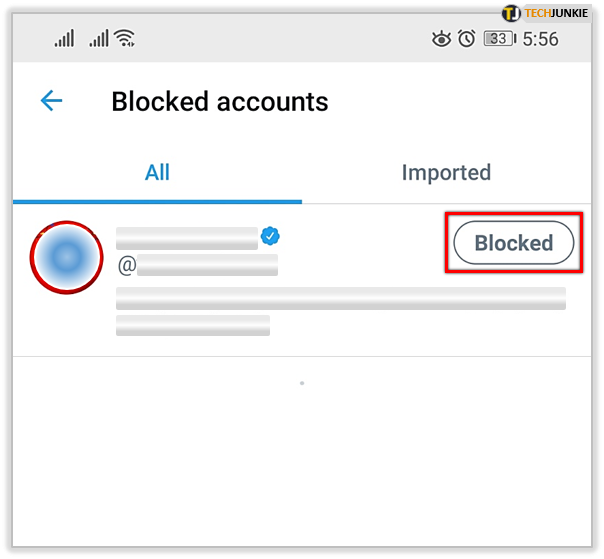Tap the alarm clock status icon
The height and width of the screenshot is (559, 604).
point(467,39)
